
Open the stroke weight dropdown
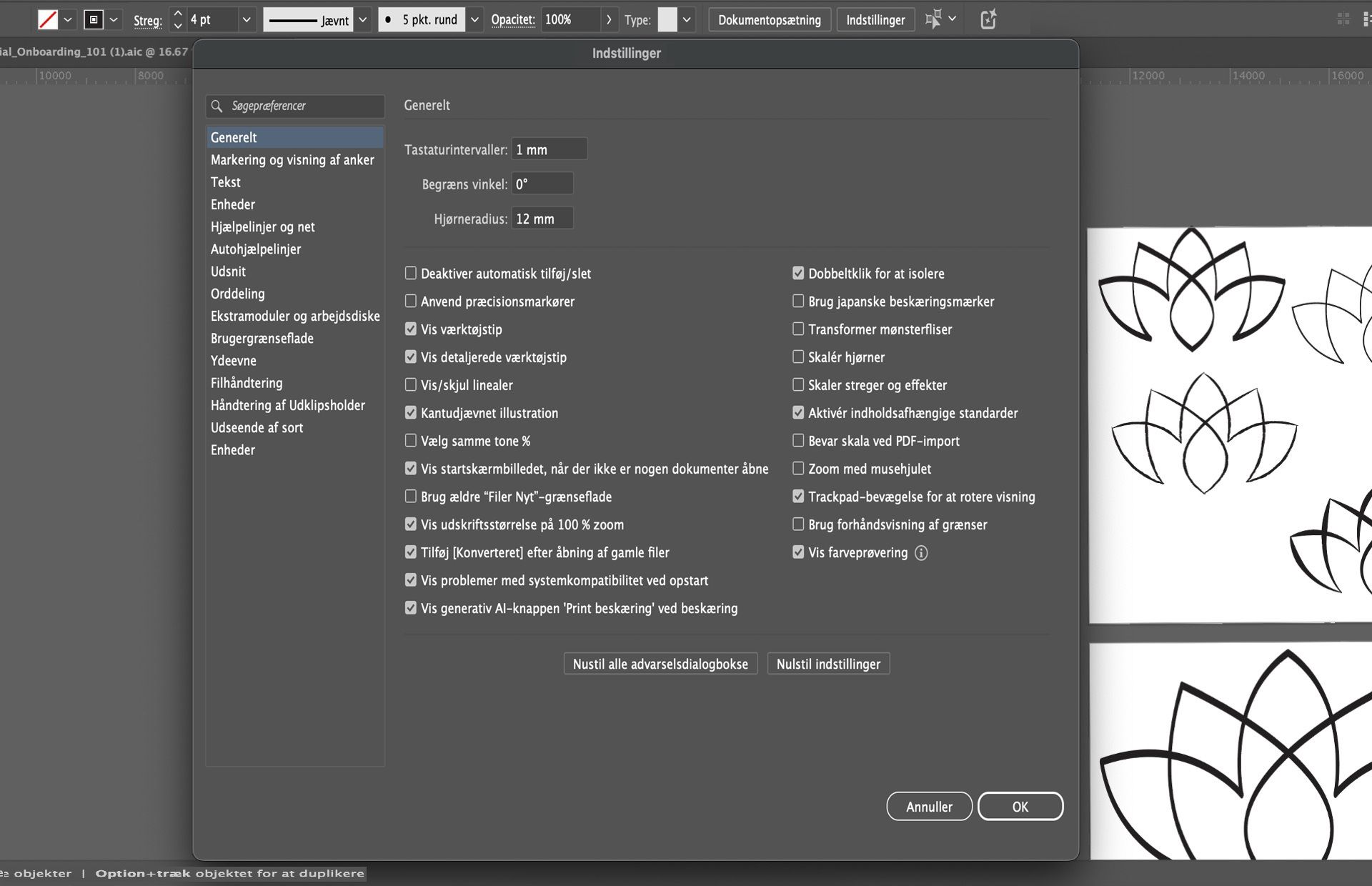tap(247, 19)
